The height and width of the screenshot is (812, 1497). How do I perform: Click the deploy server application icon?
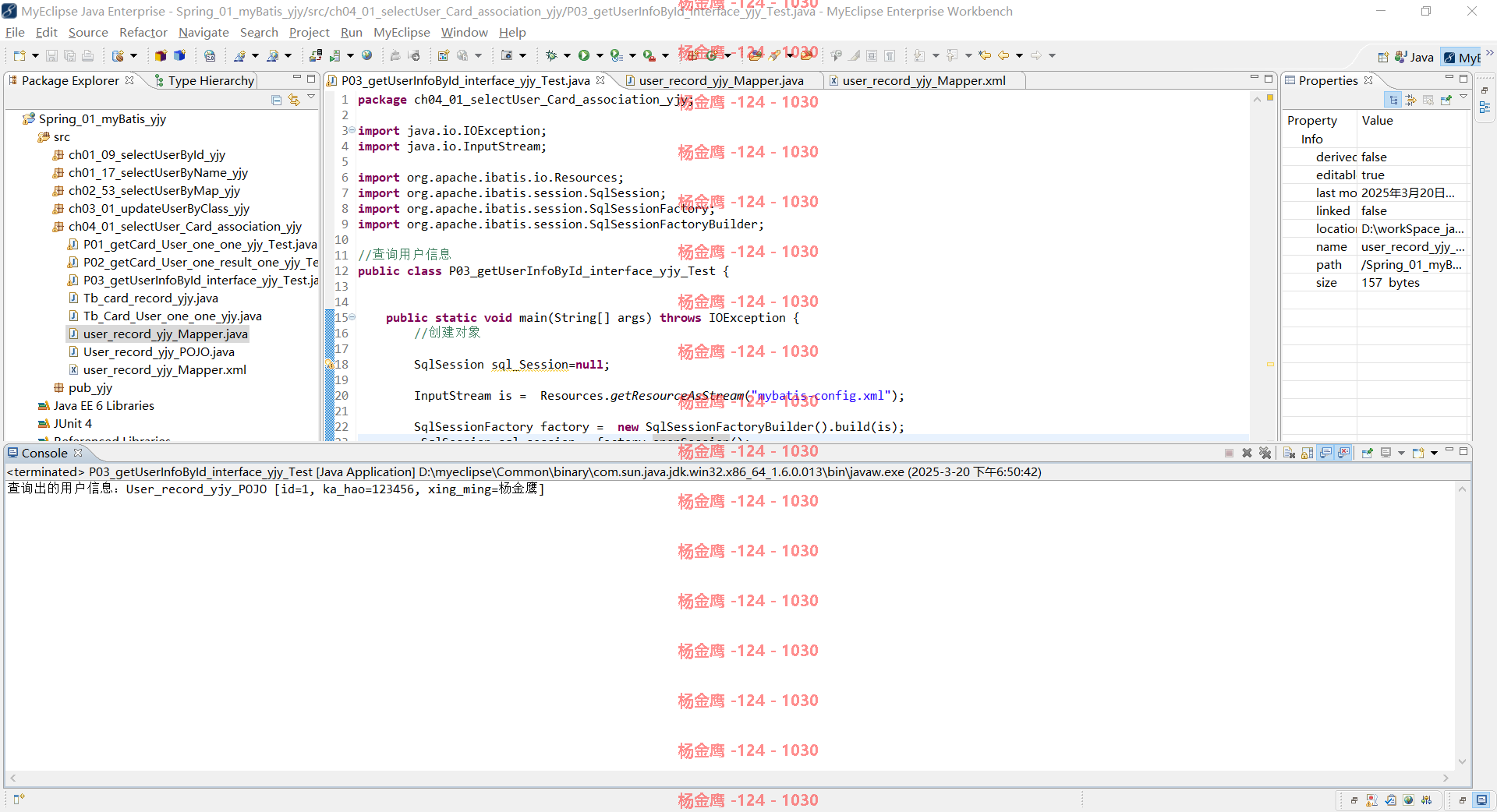(x=315, y=55)
